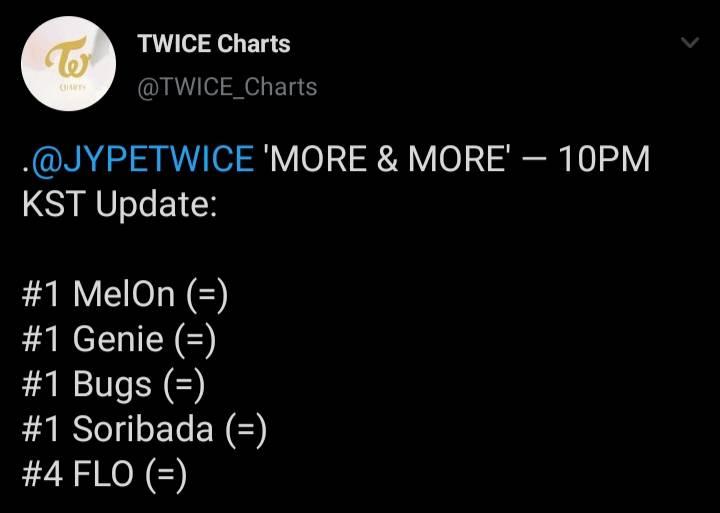The width and height of the screenshot is (720, 513).
Task: Select the 10PM text in tweet
Action: pyautogui.click(x=604, y=159)
